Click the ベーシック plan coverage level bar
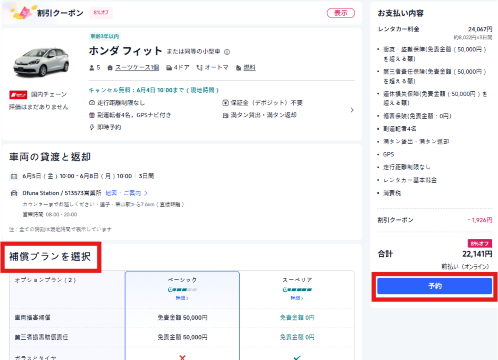This screenshot has height=360, width=498. [x=182, y=290]
